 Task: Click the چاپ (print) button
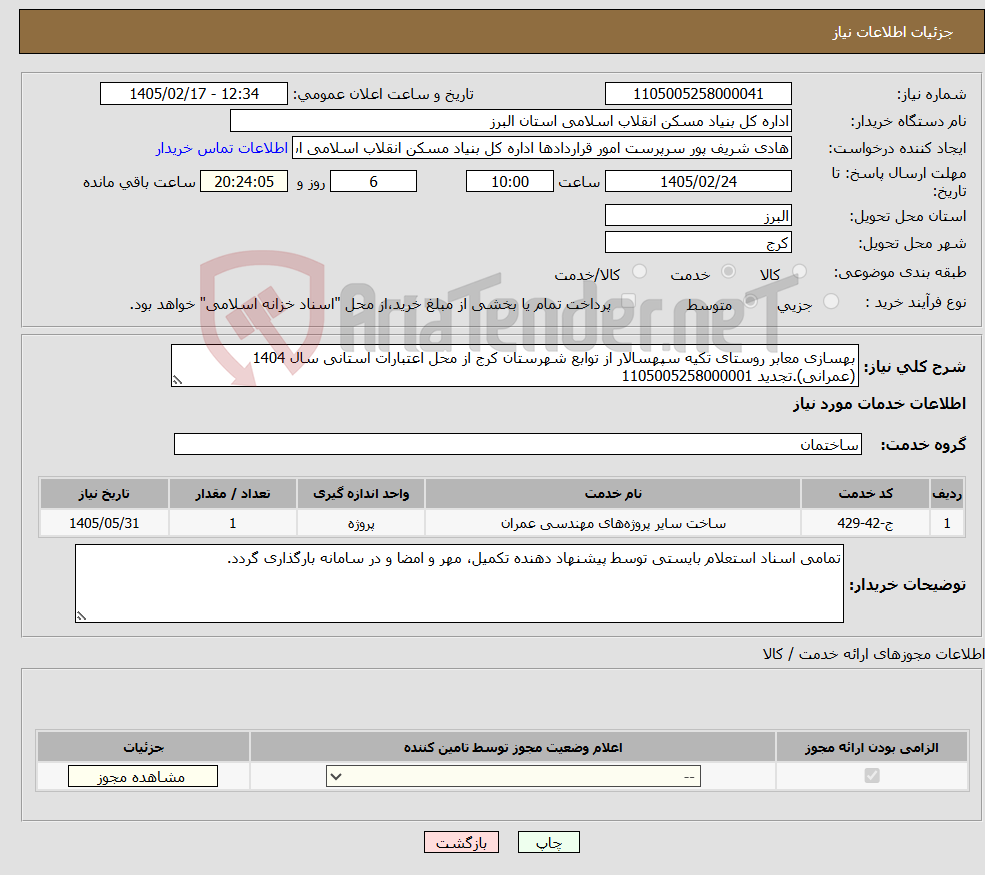(548, 842)
